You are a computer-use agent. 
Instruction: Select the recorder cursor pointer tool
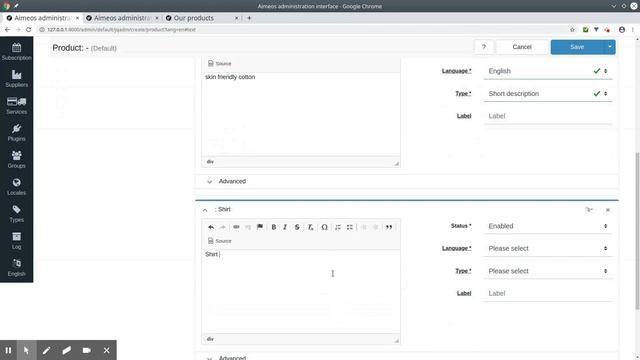coord(27,350)
